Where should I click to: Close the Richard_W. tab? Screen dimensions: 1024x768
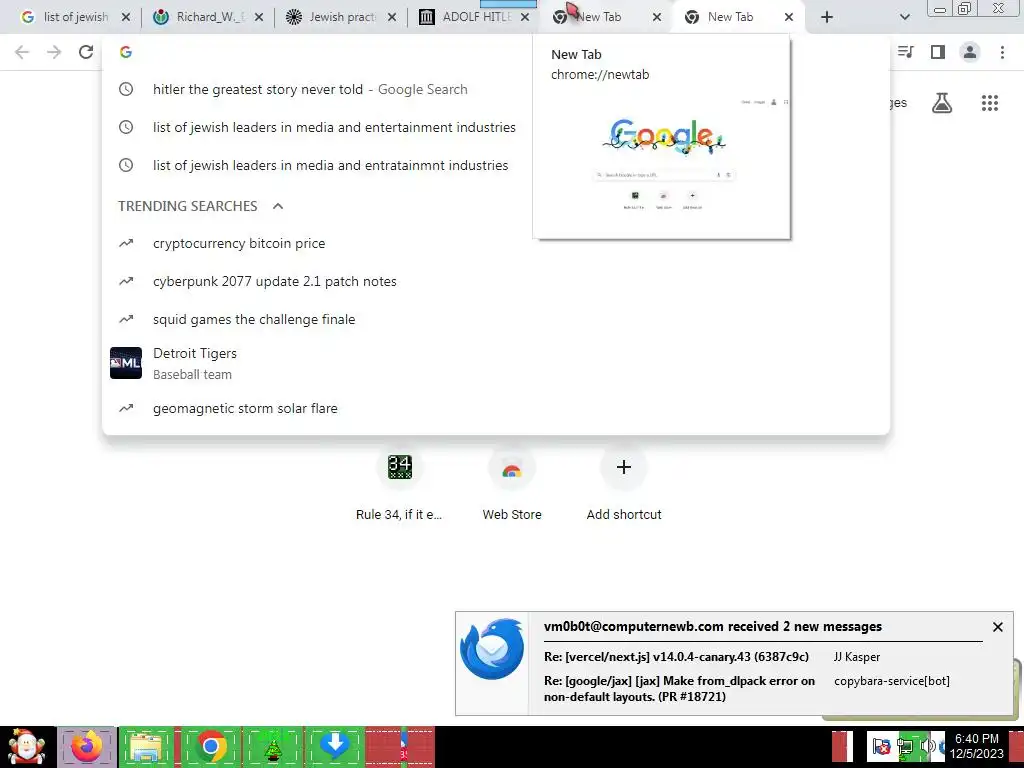click(259, 17)
